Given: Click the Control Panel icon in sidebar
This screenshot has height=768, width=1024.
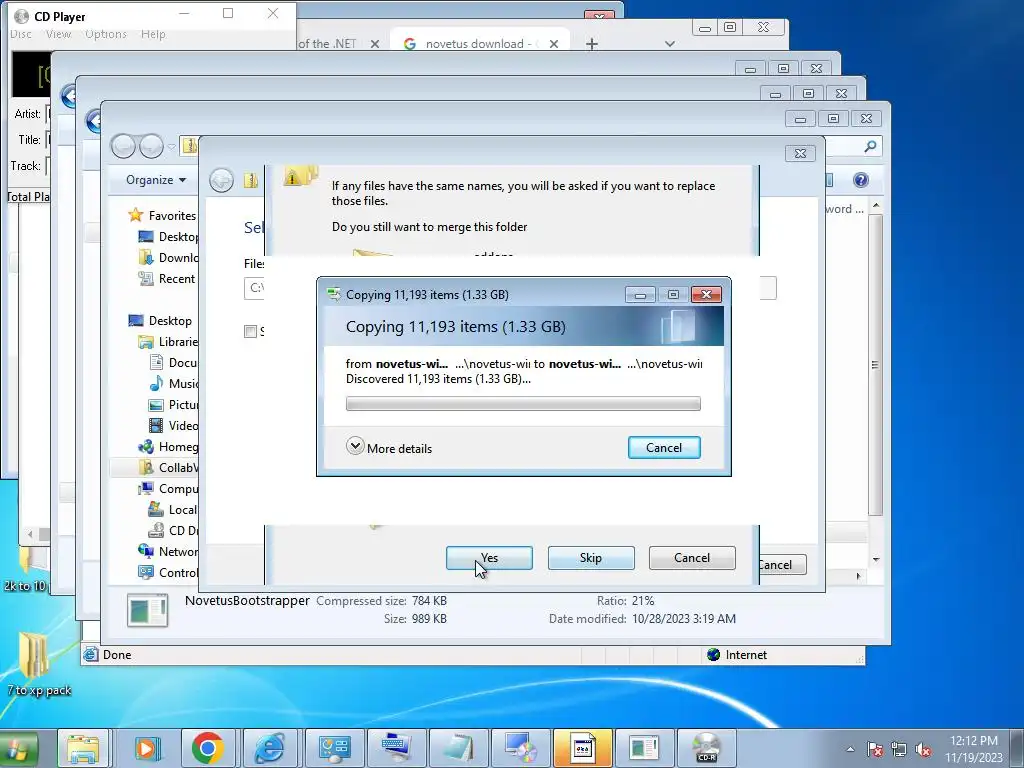Looking at the screenshot, I should [146, 572].
